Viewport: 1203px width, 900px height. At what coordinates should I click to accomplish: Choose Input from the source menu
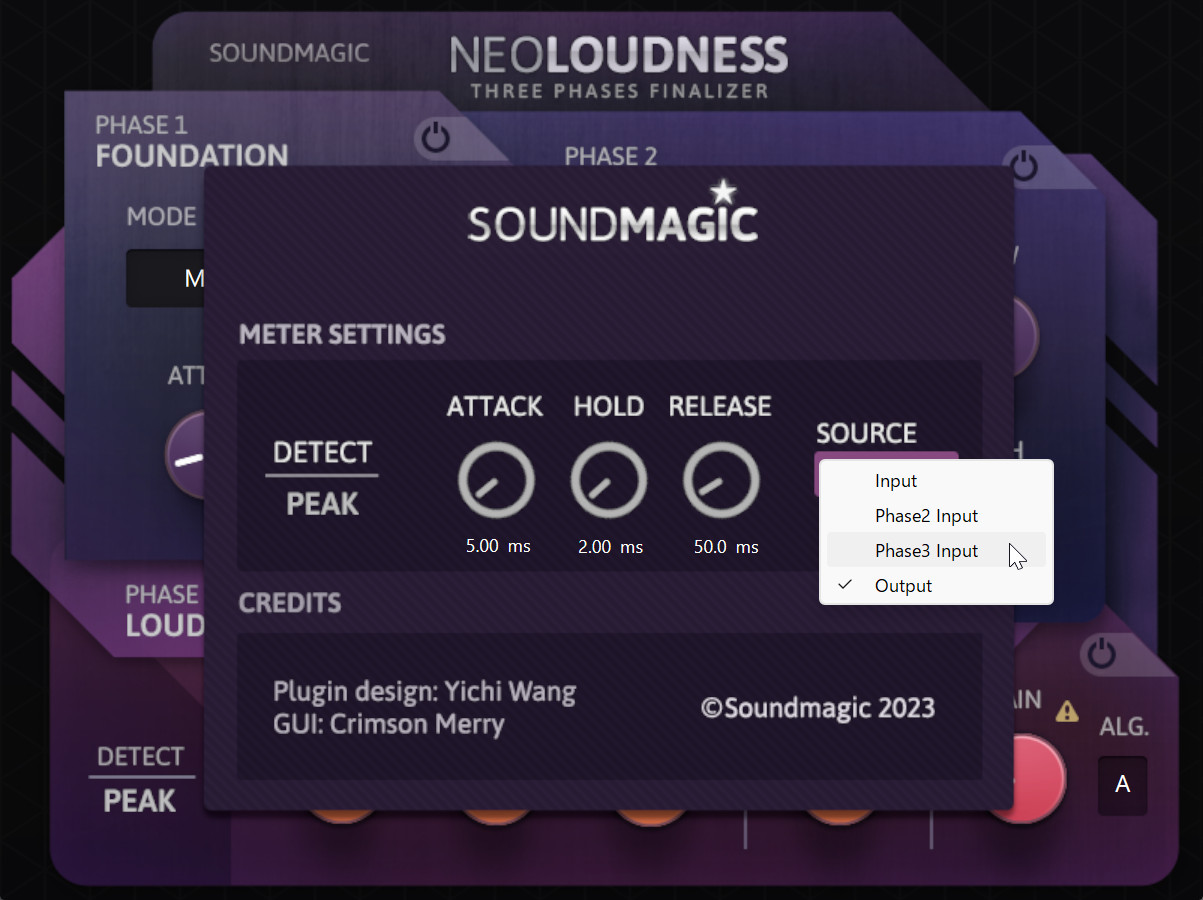click(936, 481)
